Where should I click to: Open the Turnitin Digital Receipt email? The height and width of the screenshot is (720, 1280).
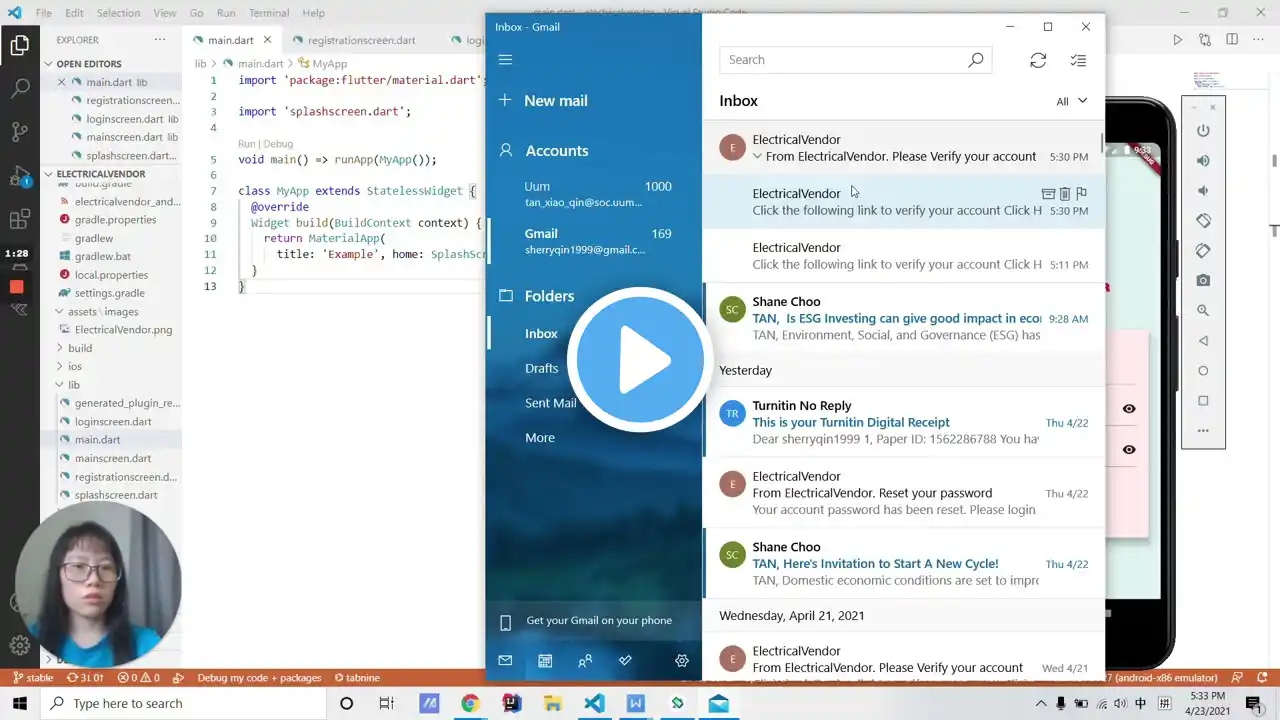point(904,423)
